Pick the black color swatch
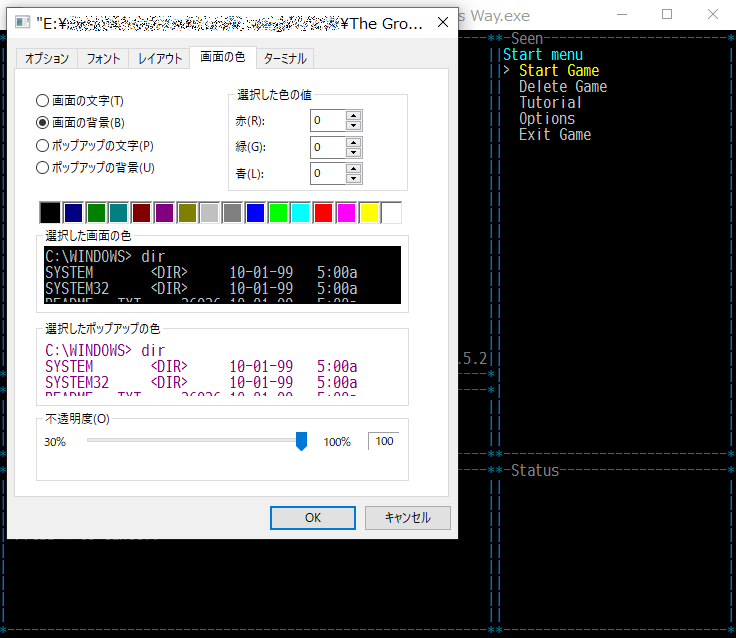The width and height of the screenshot is (736, 638). click(50, 213)
